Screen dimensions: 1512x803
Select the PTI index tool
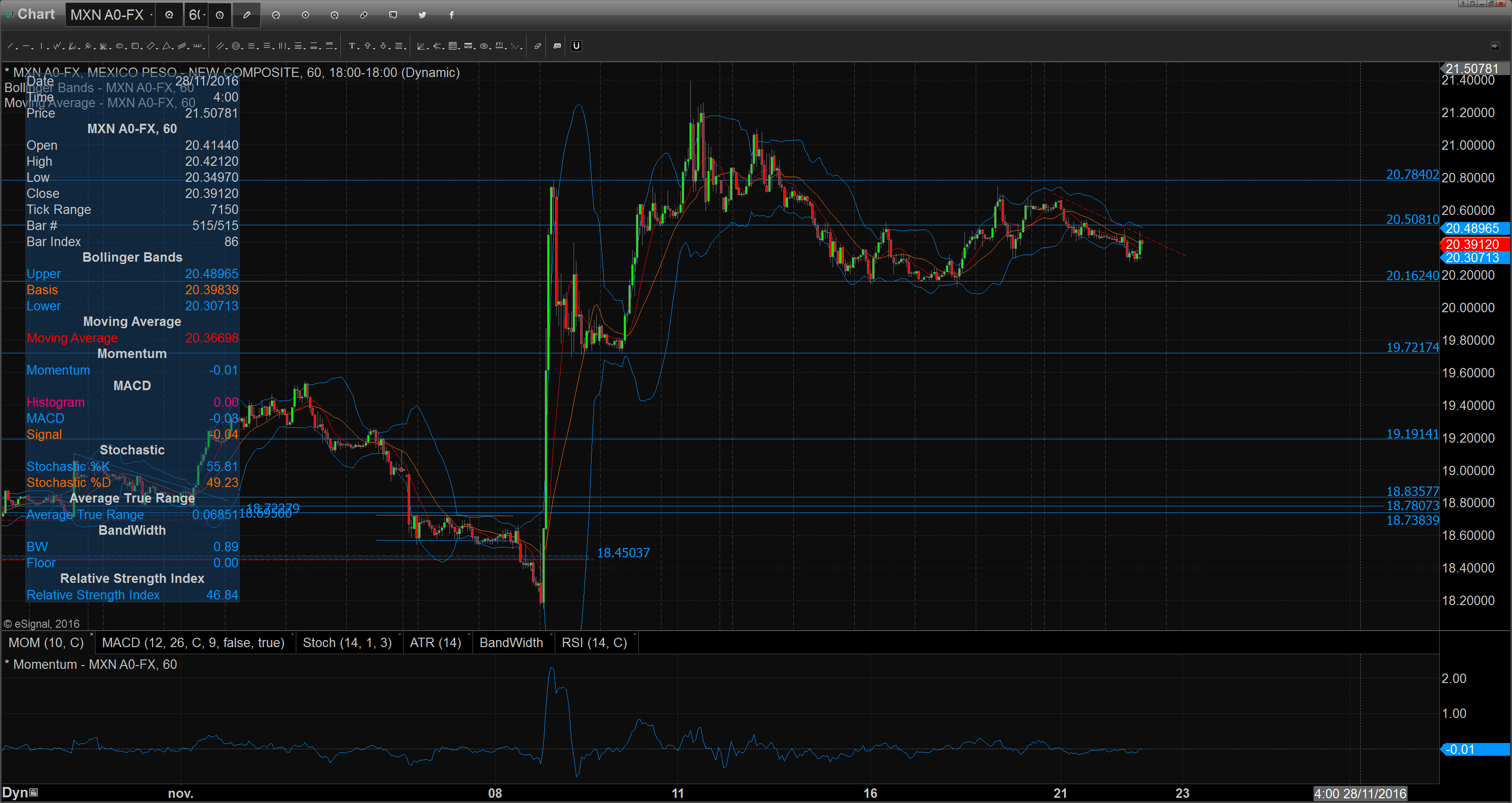(x=499, y=46)
